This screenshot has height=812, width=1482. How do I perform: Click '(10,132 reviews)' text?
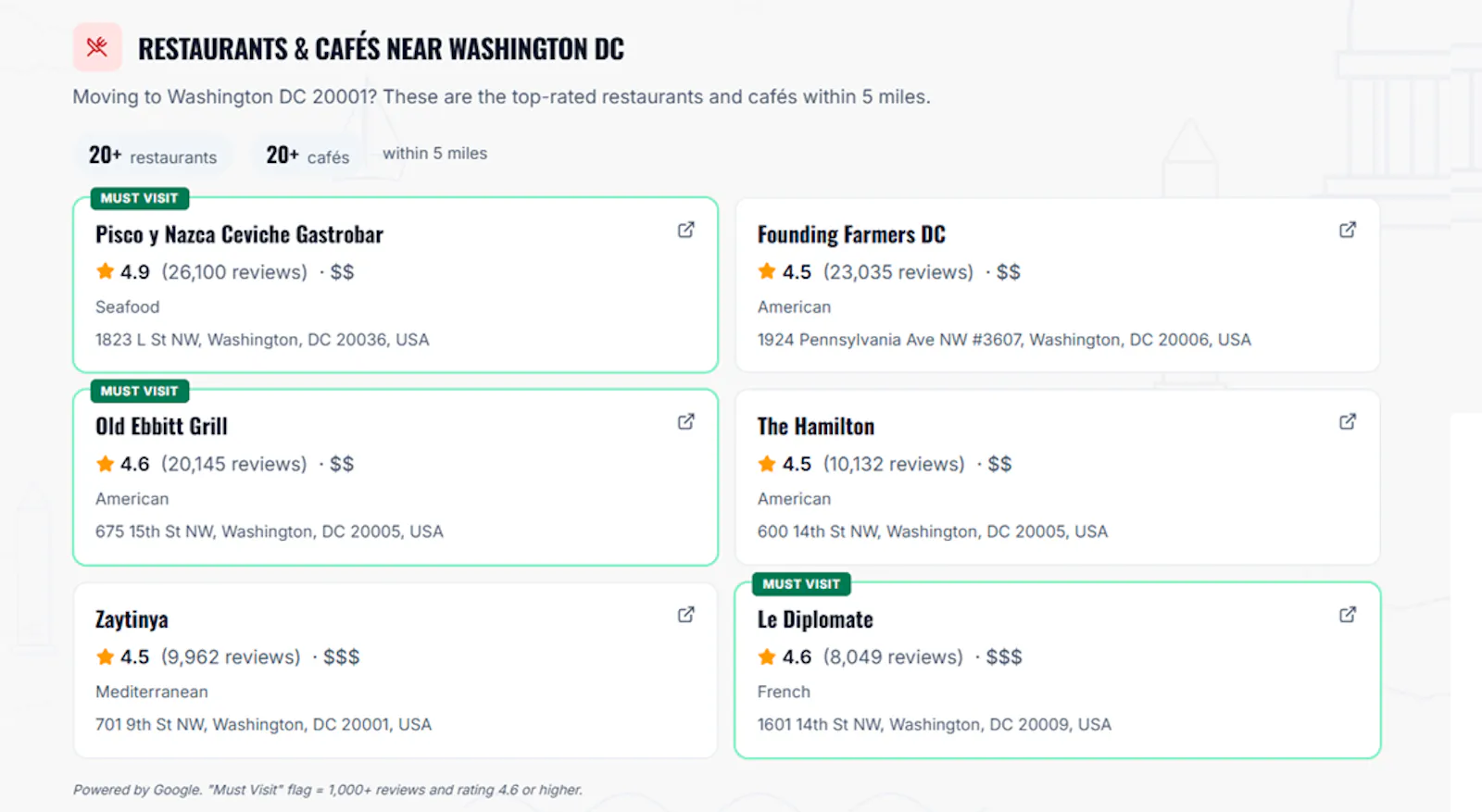tap(894, 464)
